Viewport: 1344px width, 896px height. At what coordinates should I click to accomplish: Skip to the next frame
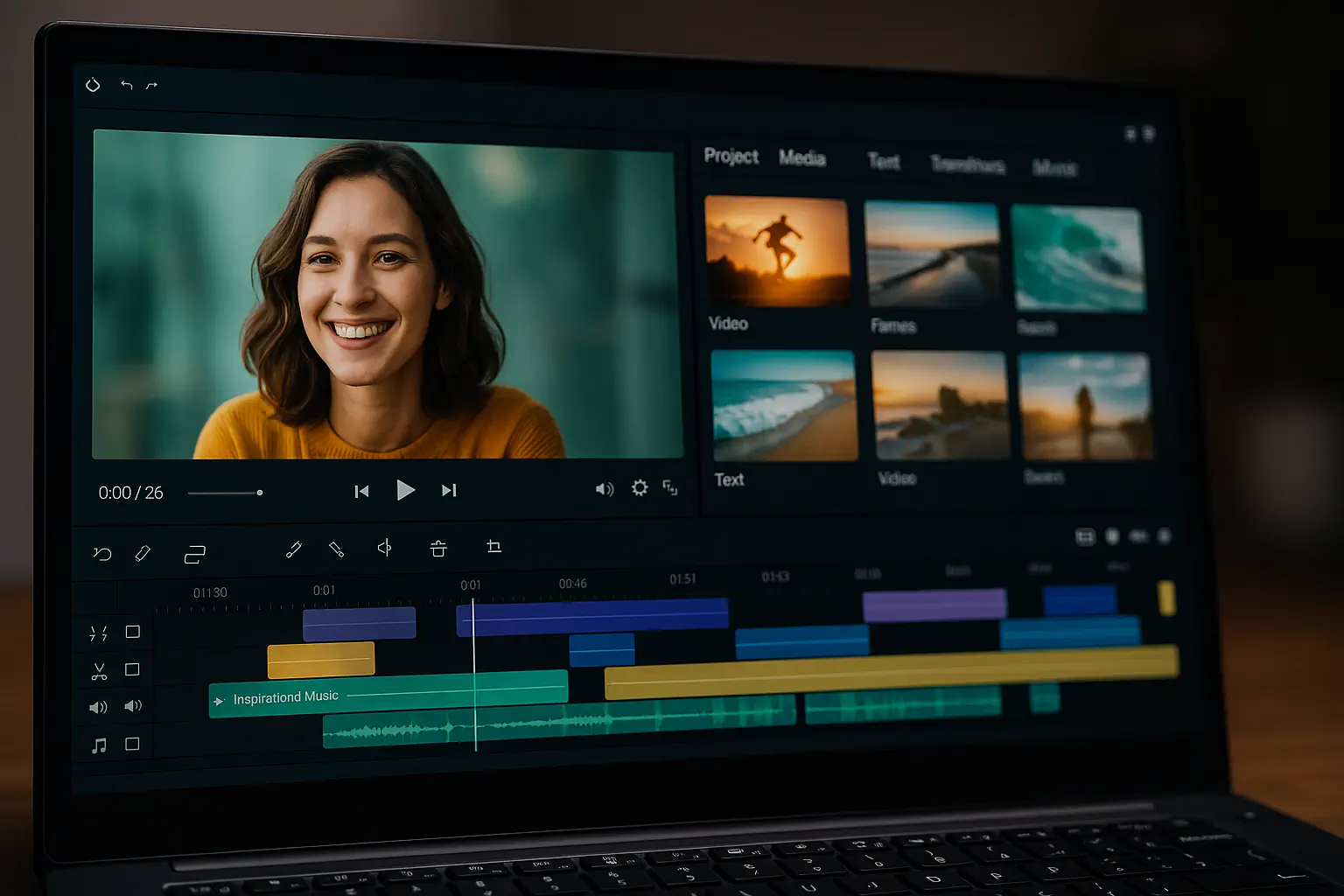(449, 490)
